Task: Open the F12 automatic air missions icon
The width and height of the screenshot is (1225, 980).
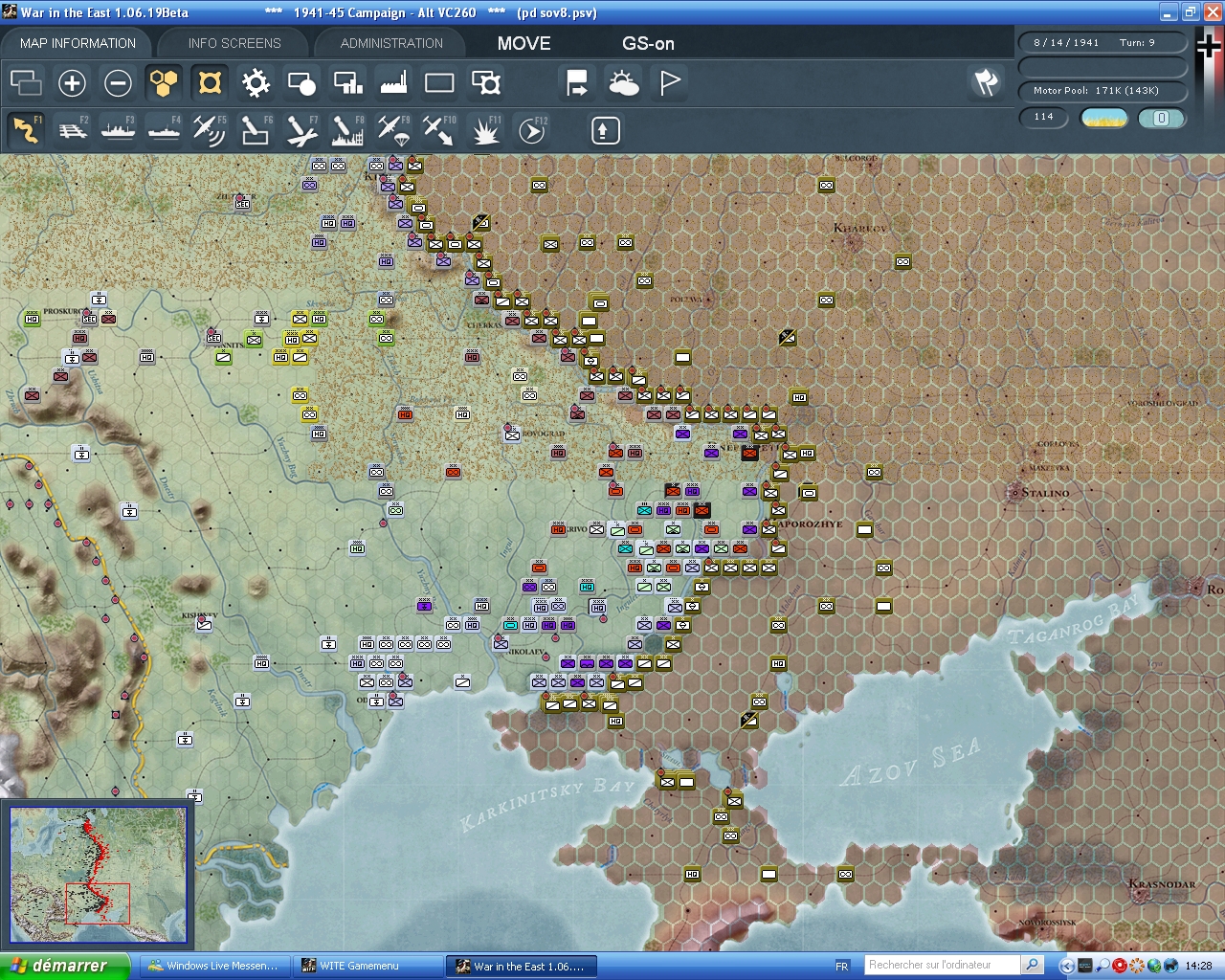Action: click(x=530, y=129)
